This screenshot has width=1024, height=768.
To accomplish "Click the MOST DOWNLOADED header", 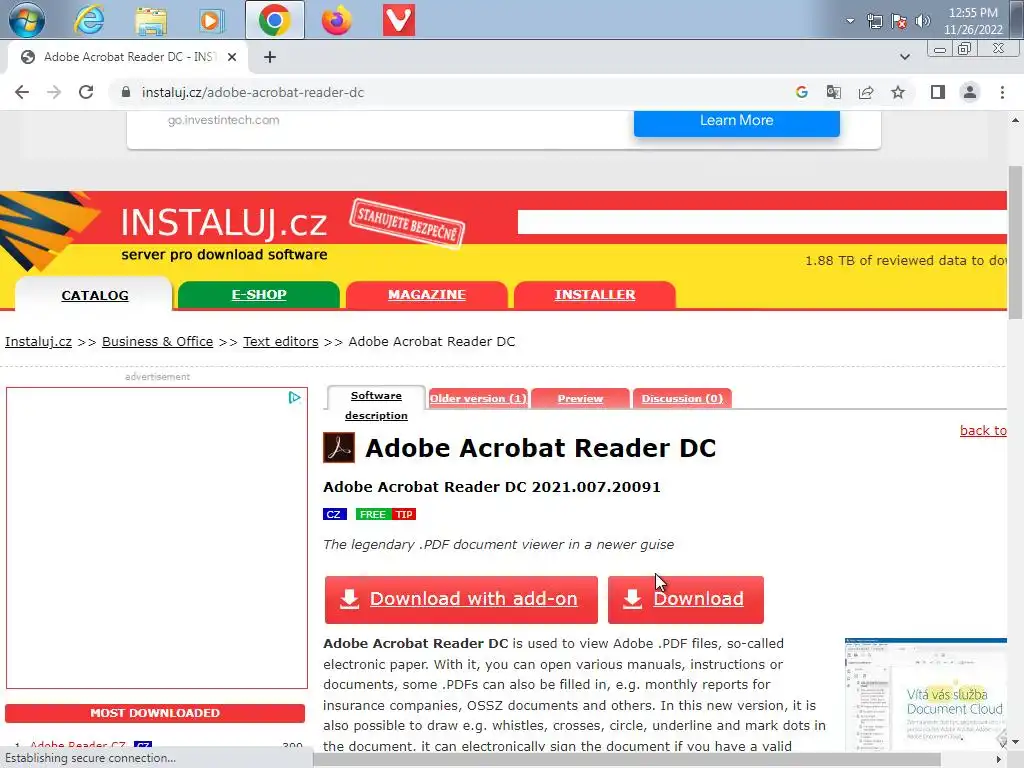I will (155, 713).
